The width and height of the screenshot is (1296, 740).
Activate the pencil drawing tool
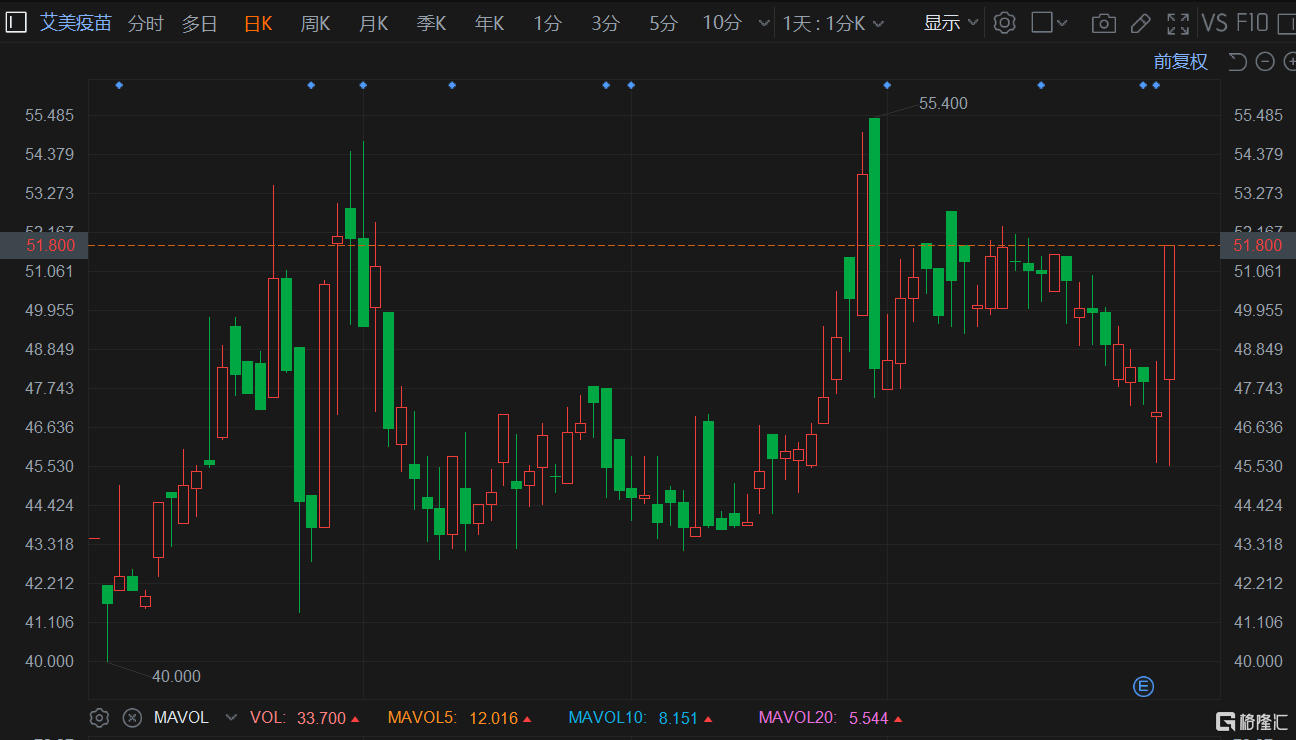1140,23
